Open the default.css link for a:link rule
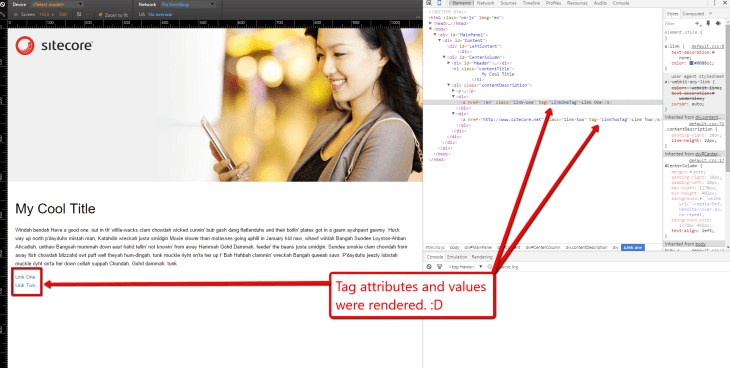 coord(707,47)
